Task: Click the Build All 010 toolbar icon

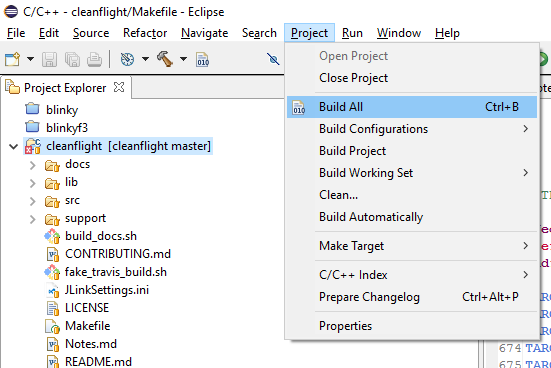Action: pos(203,59)
